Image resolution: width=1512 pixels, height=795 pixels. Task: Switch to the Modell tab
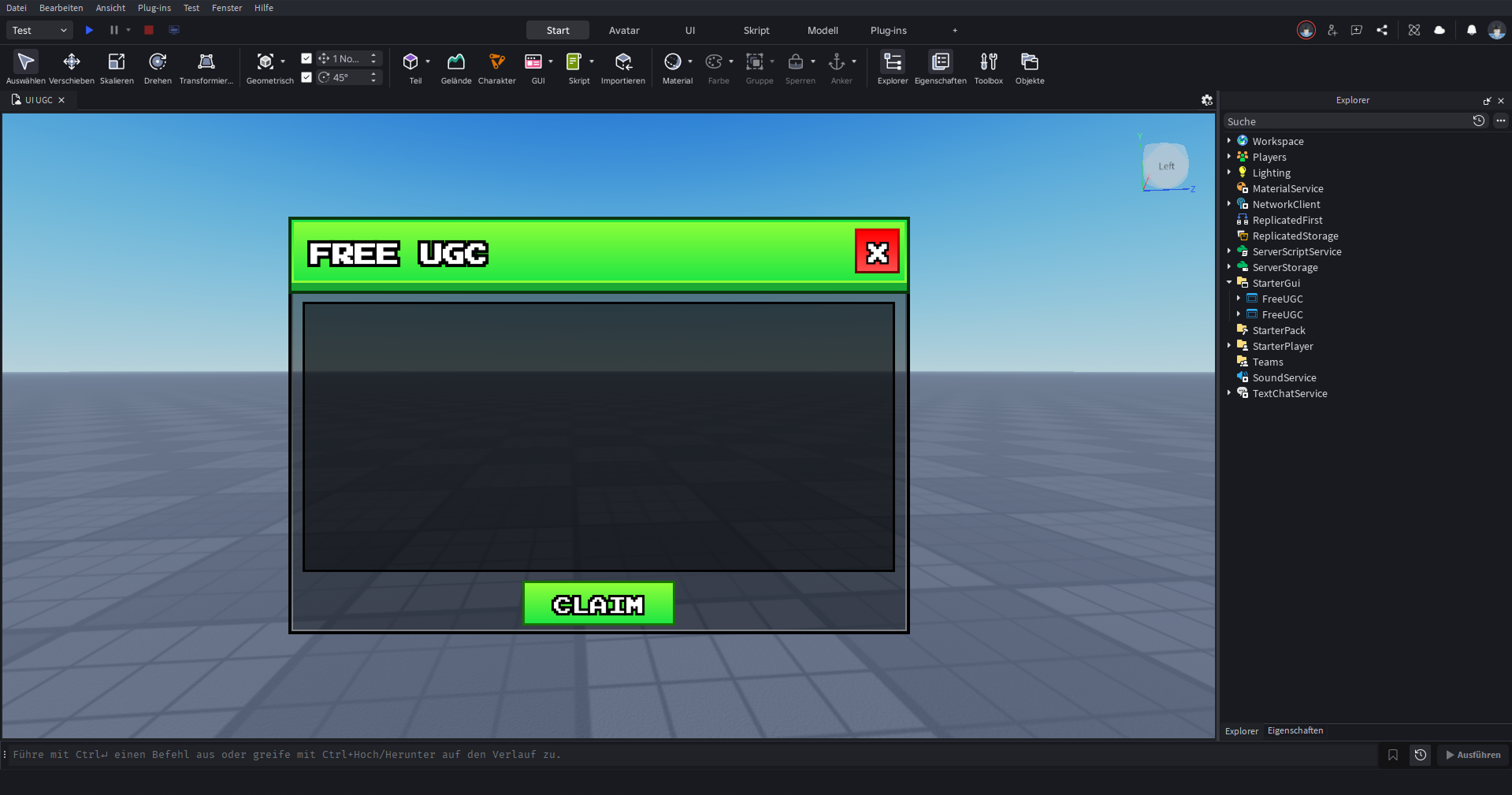(823, 30)
